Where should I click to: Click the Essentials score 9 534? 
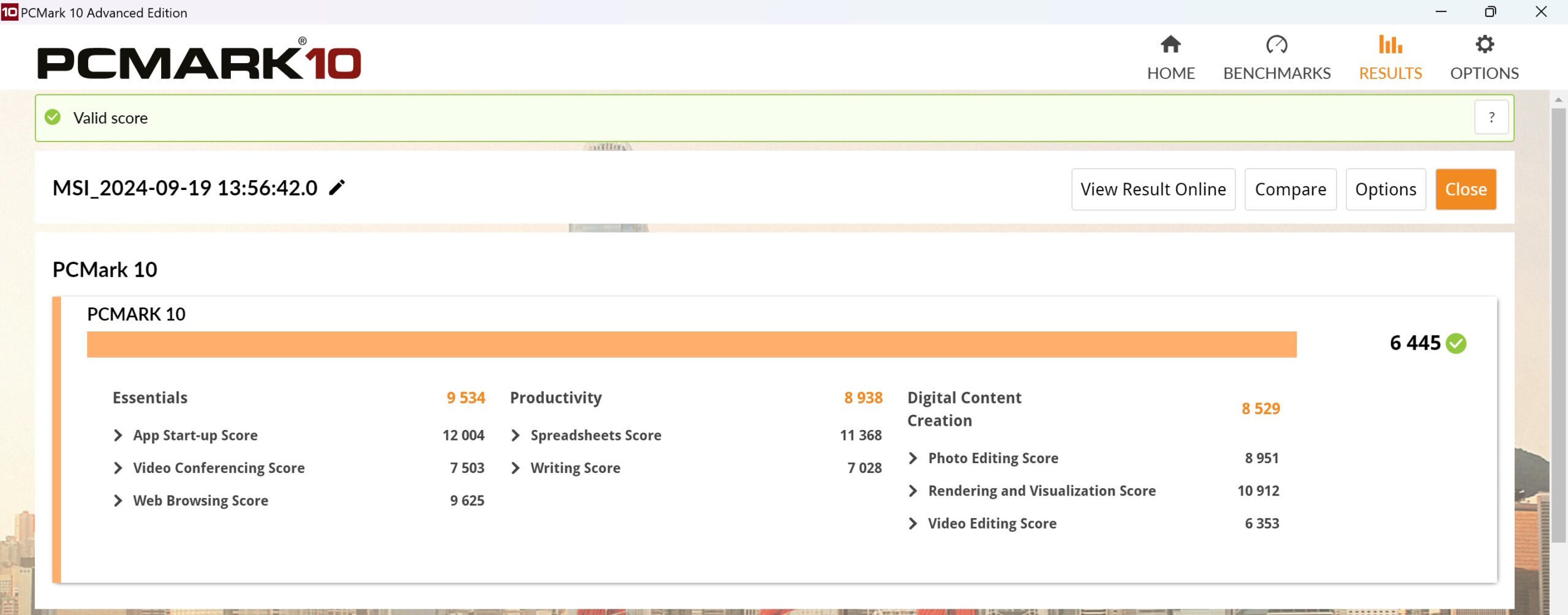point(466,398)
